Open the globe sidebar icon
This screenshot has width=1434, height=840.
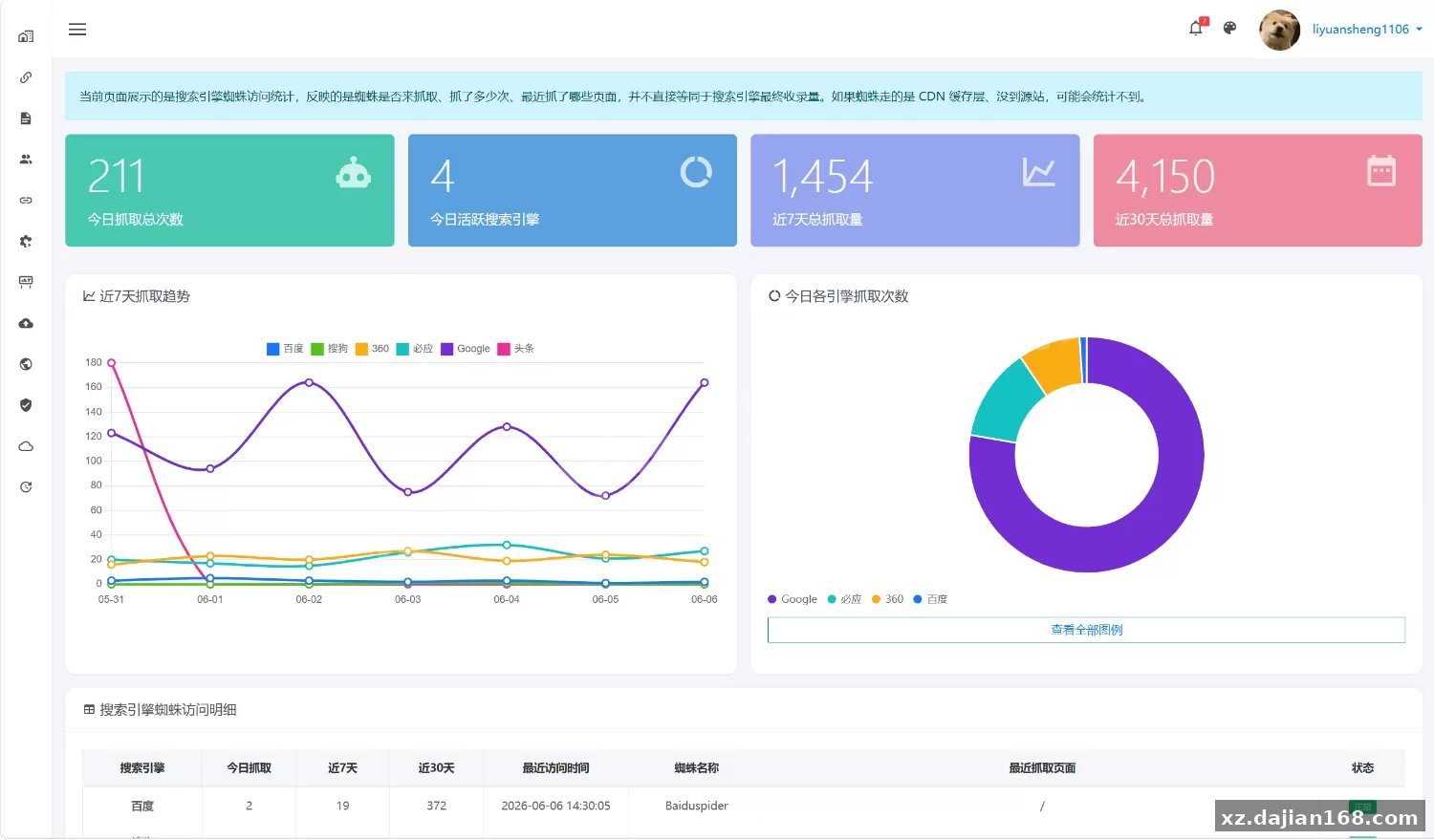tap(26, 364)
